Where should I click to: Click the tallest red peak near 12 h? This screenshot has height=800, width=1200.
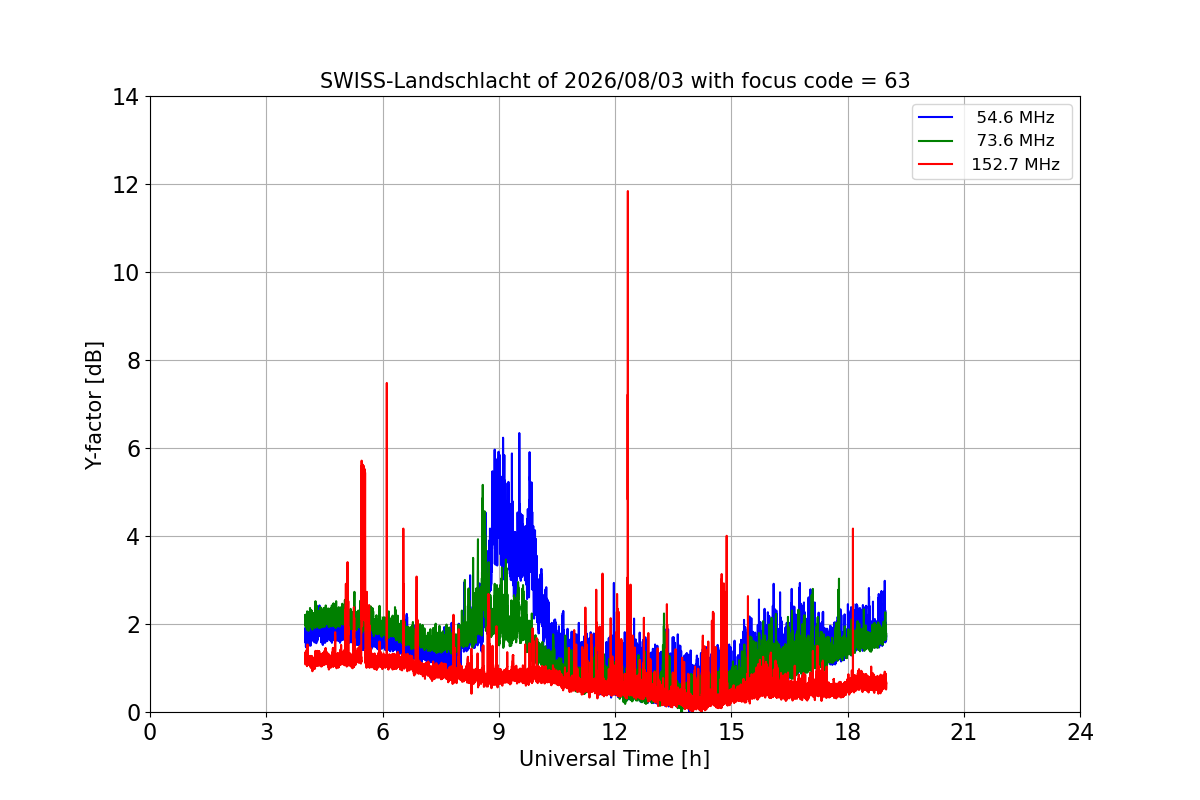(627, 192)
